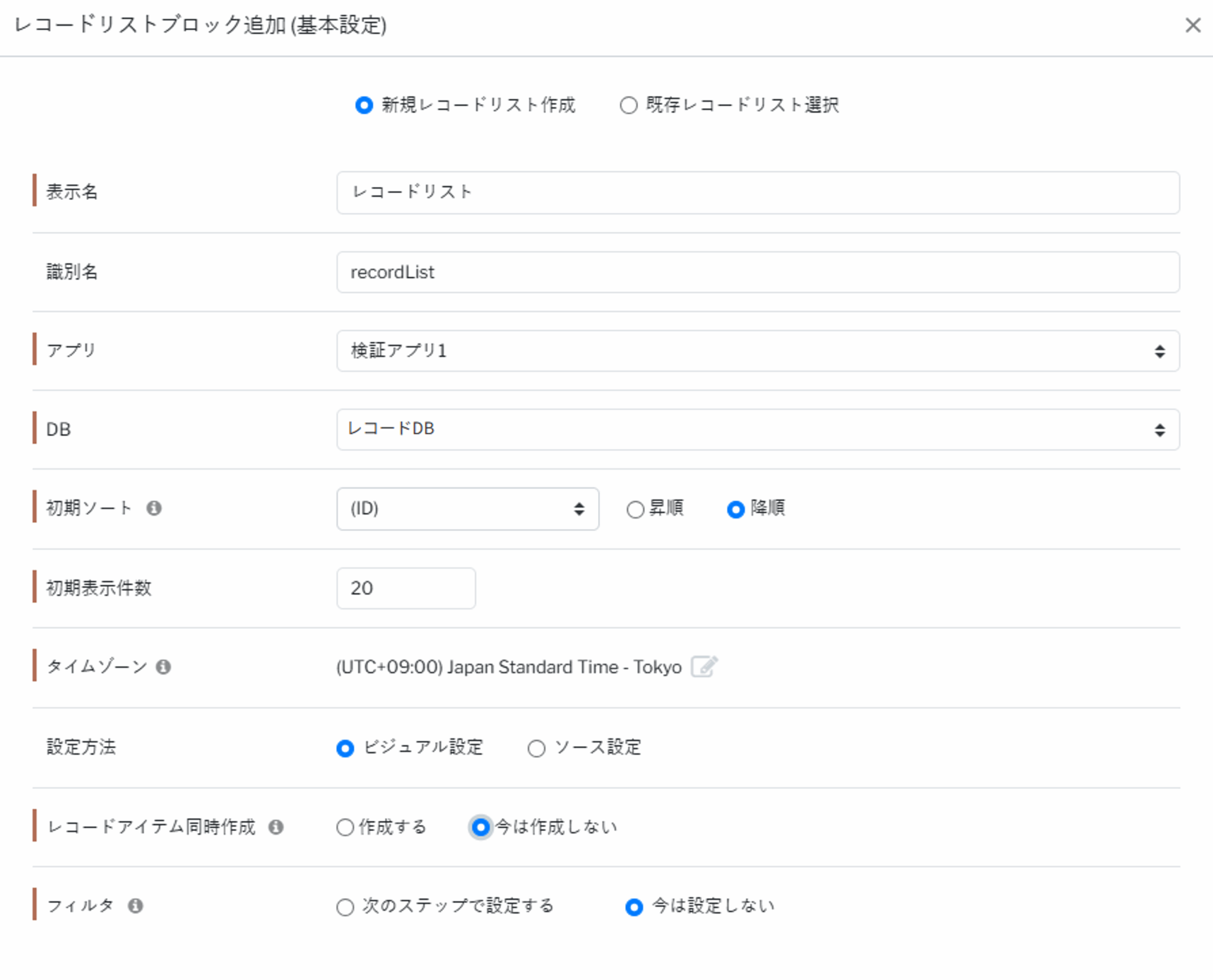Click info icon next to レコードアイテム同時作成
Viewport: 1213px width, 980px height.
click(x=275, y=827)
